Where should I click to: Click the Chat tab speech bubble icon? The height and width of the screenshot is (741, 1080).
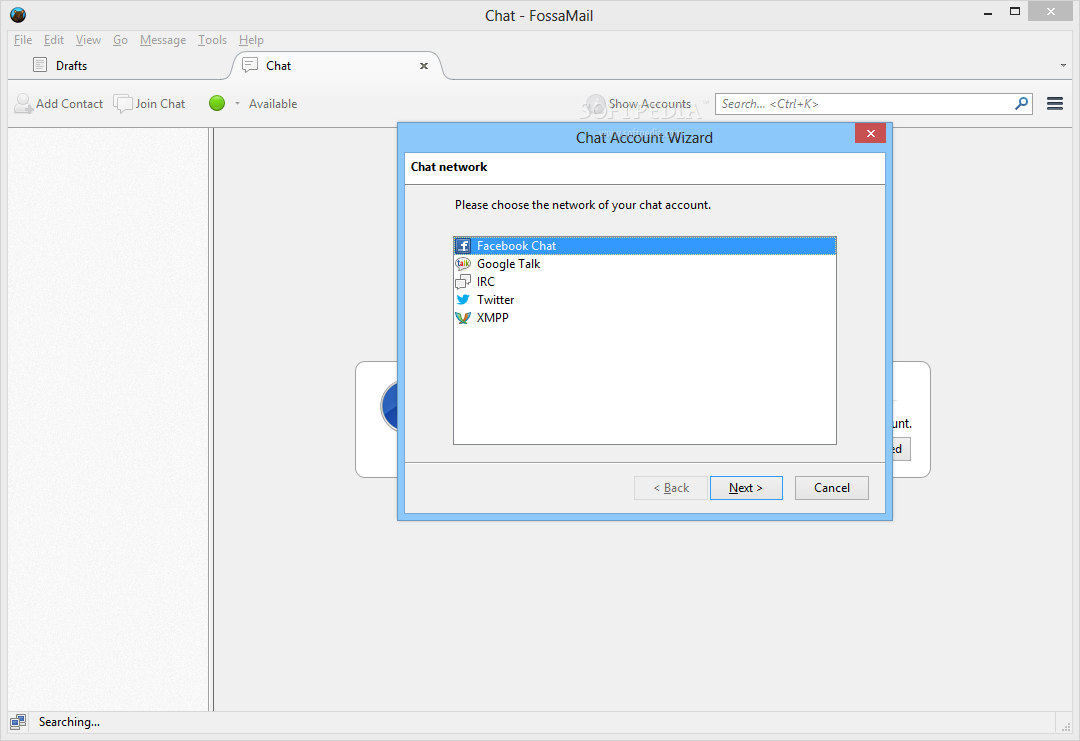pyautogui.click(x=250, y=65)
